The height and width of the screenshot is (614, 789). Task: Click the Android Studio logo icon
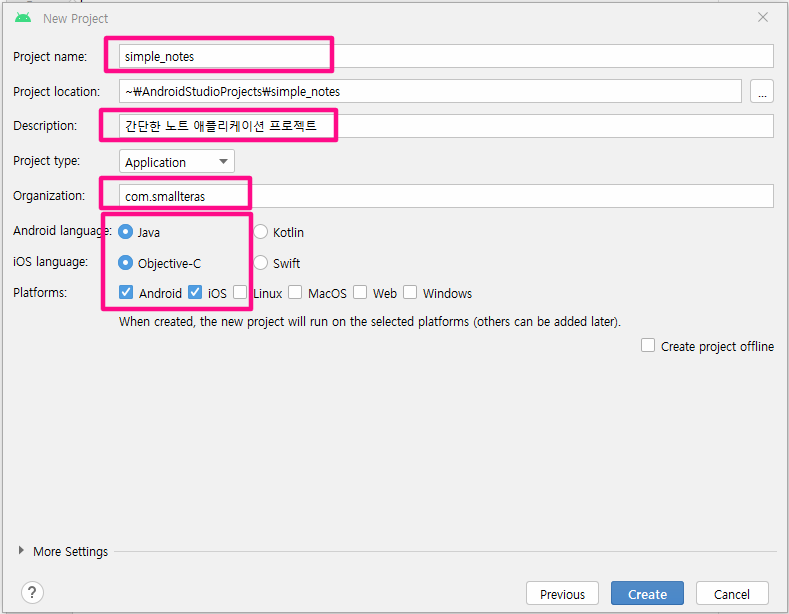pos(23,18)
